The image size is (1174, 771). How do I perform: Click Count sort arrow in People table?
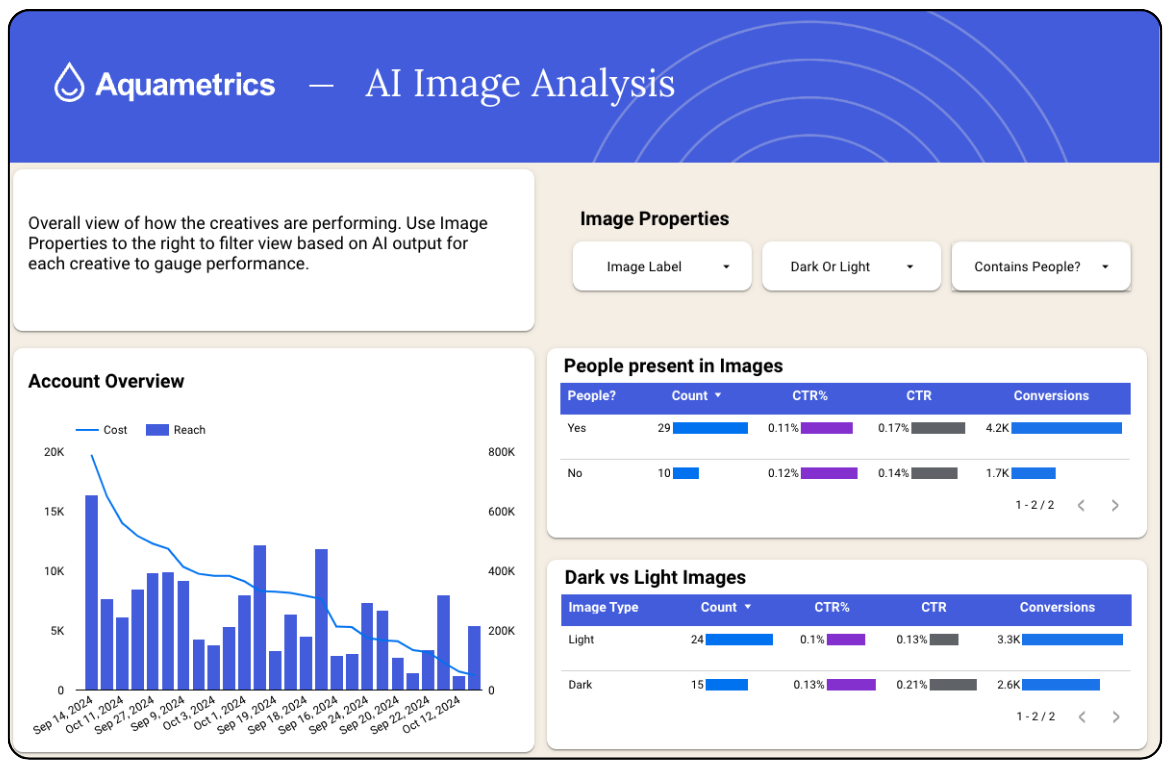point(718,396)
